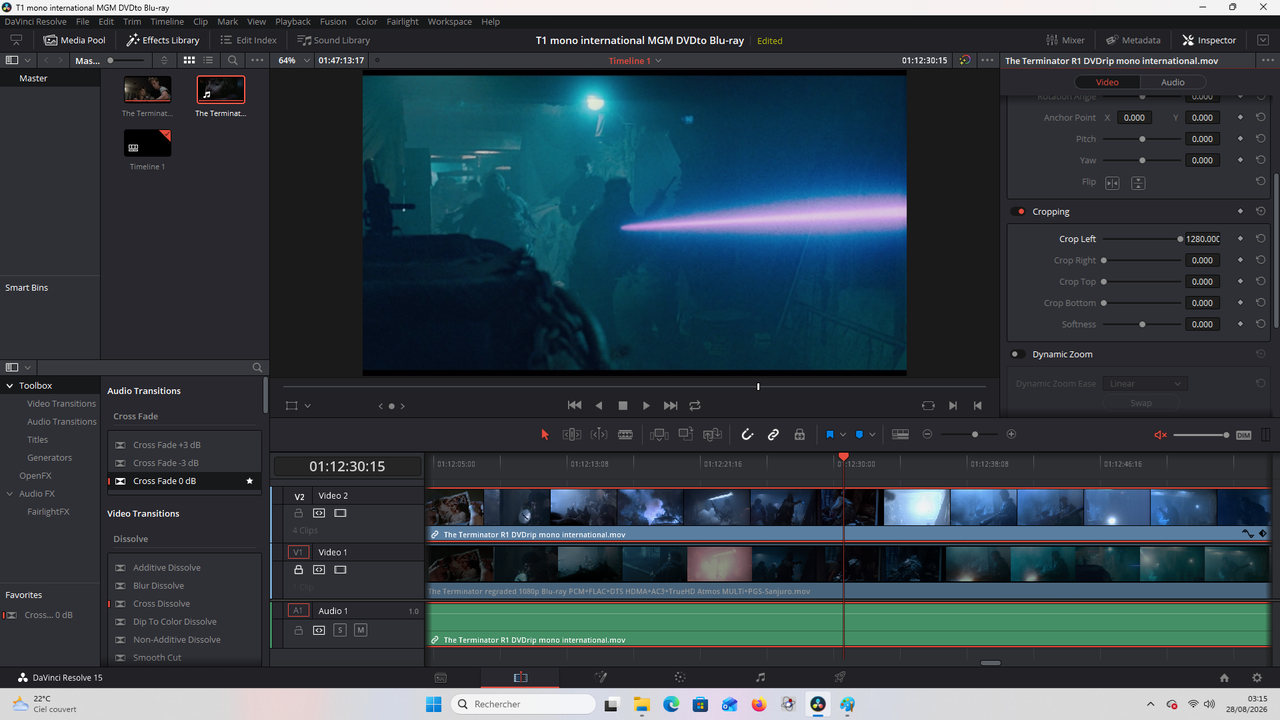Toggle the Media Pool panel button

point(74,40)
